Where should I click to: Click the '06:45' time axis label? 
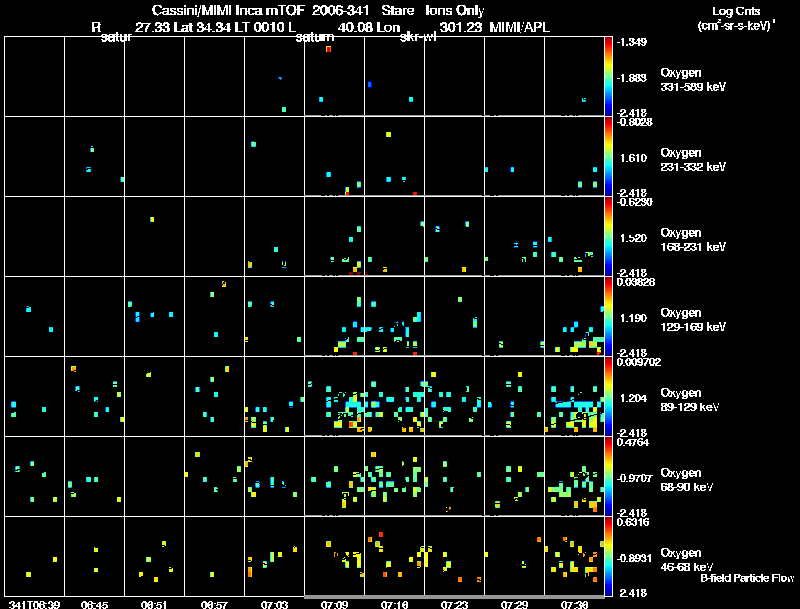coord(94,604)
